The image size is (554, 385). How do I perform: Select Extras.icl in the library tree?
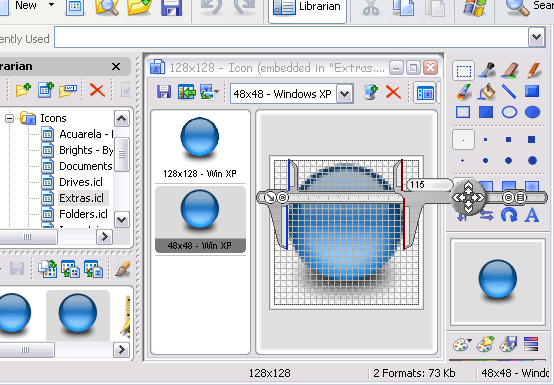pos(81,198)
